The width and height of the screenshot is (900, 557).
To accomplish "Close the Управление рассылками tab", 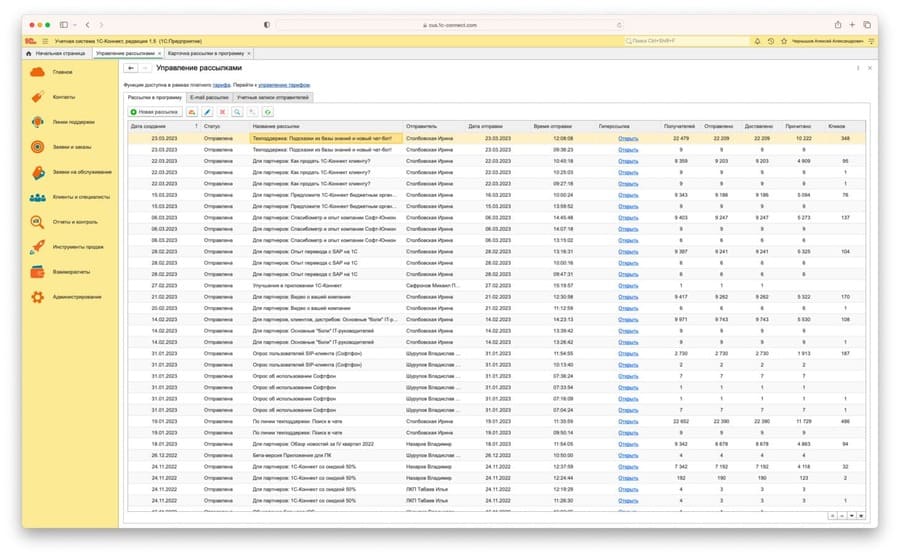I will [160, 53].
